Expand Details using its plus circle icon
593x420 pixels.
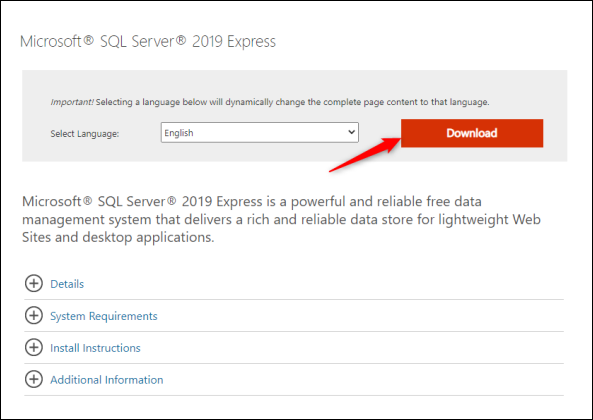34,284
